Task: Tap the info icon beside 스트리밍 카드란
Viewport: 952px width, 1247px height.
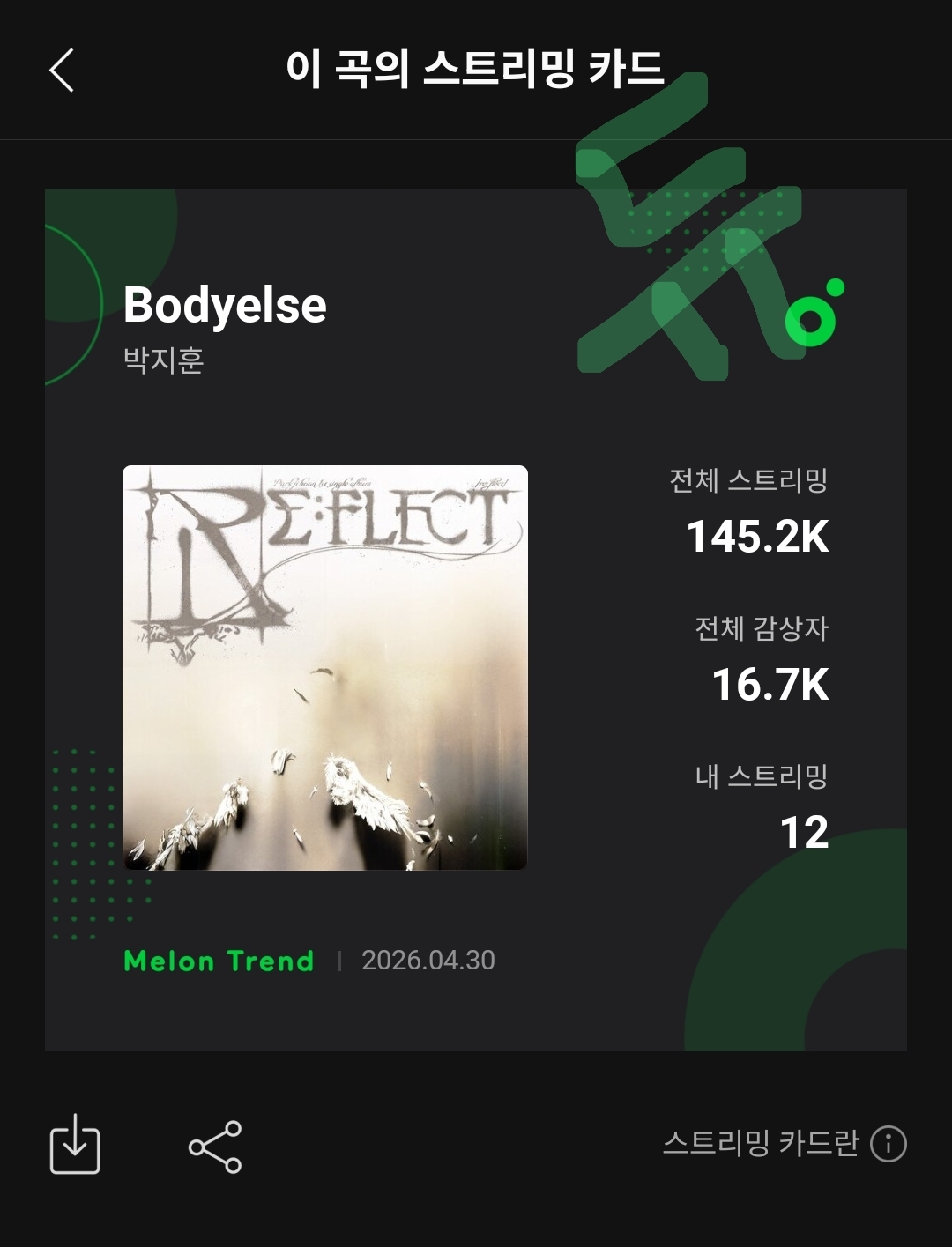Action: coord(889,1144)
